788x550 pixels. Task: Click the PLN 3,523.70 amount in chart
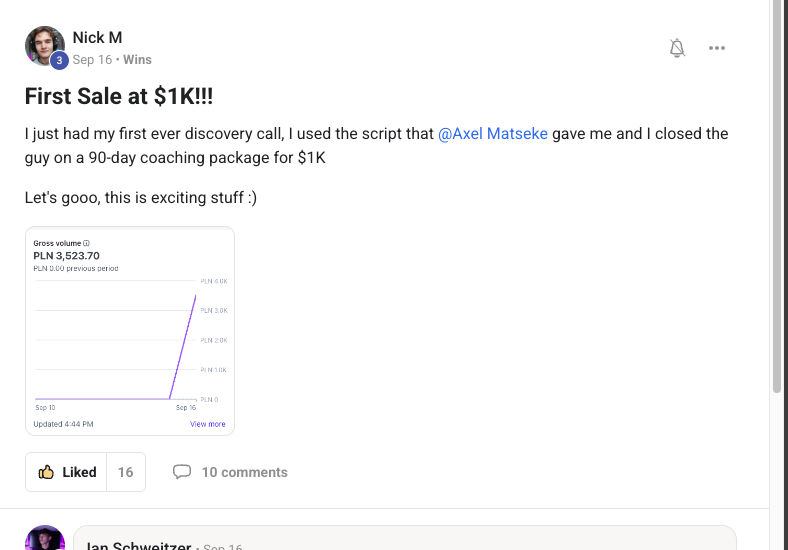[66, 255]
